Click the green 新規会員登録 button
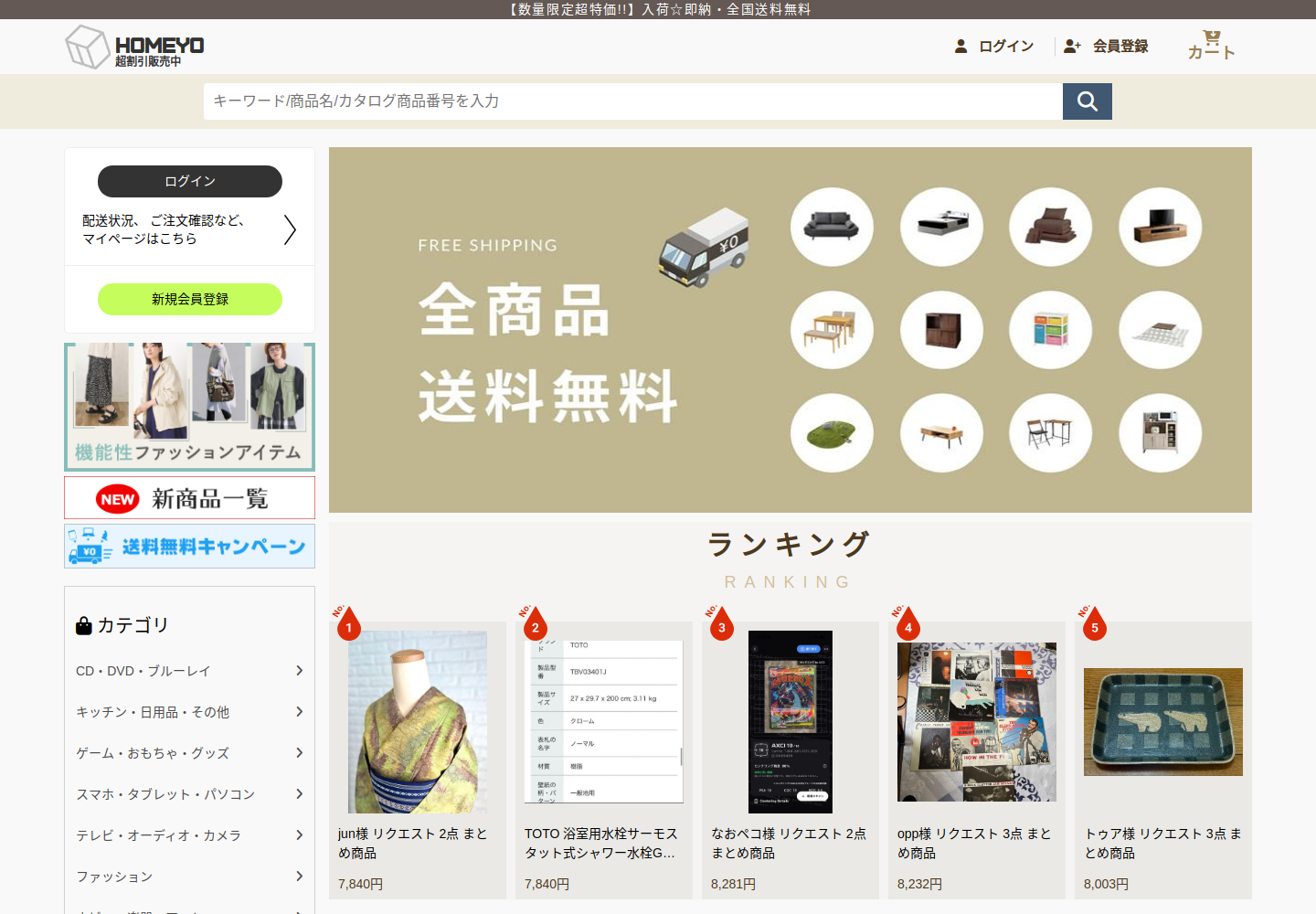 190,299
